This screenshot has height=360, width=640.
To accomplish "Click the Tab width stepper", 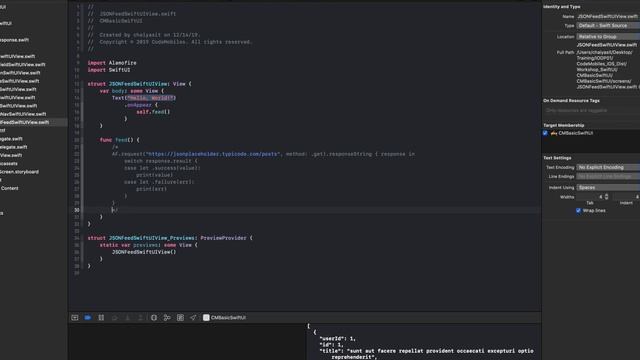I will (607, 197).
